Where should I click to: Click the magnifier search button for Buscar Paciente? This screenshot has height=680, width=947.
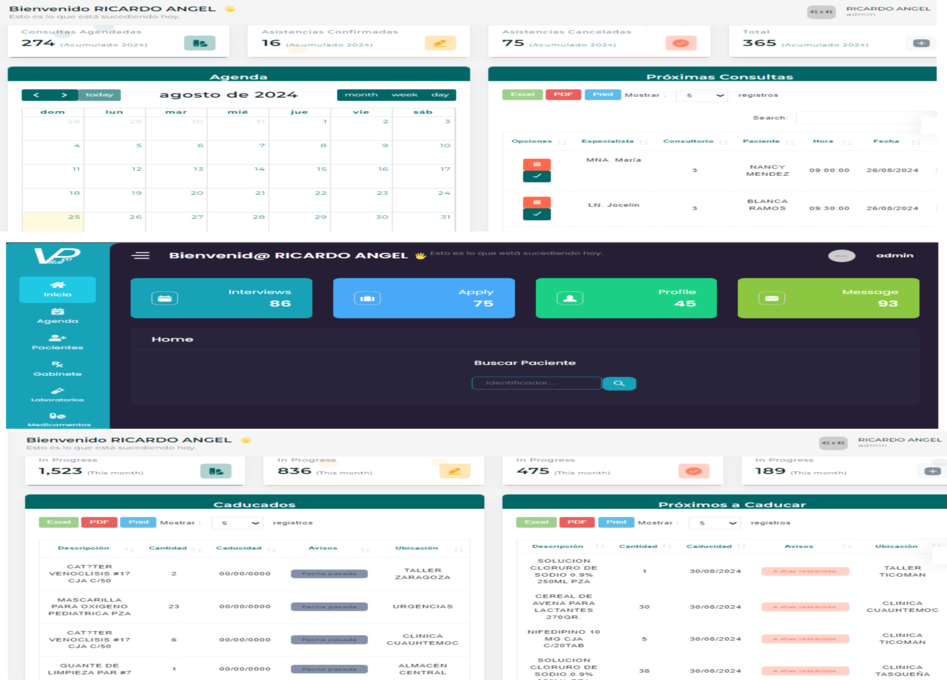point(619,383)
